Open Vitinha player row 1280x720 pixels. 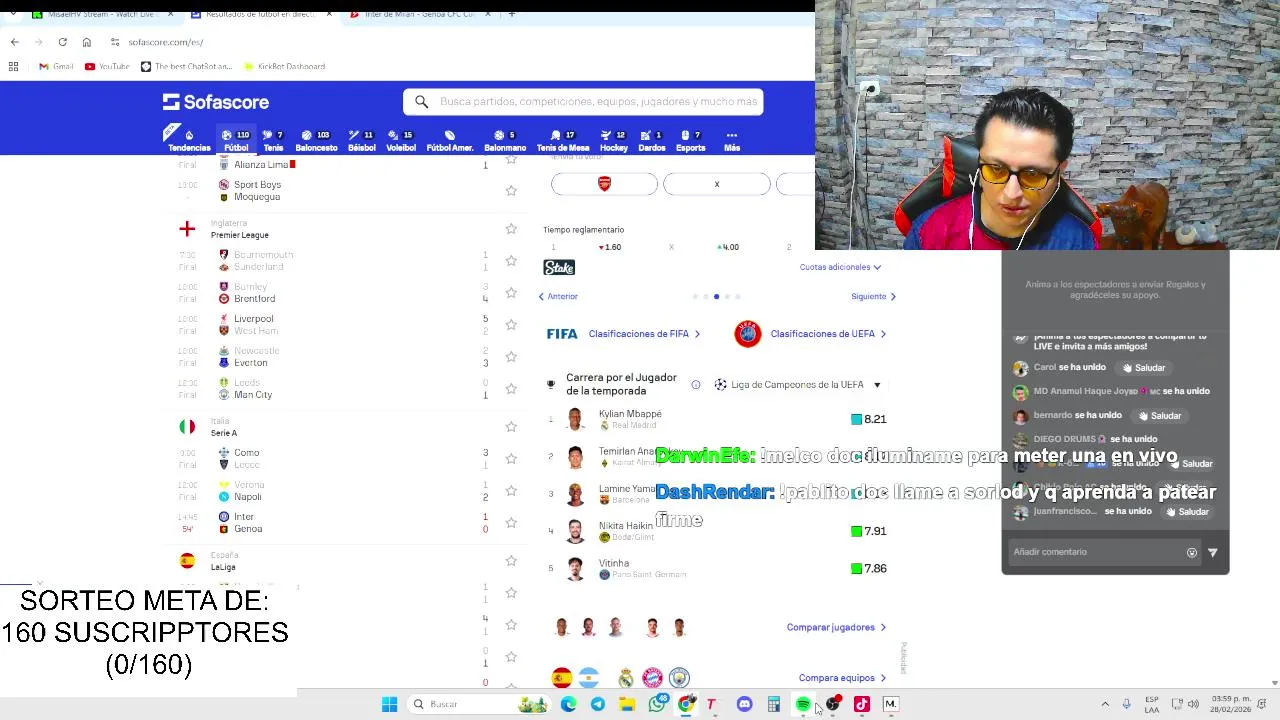[x=718, y=568]
